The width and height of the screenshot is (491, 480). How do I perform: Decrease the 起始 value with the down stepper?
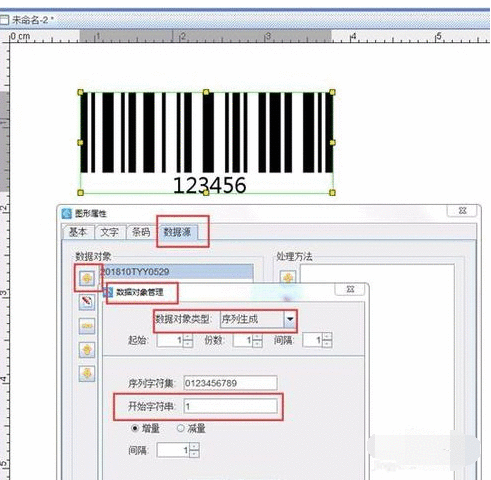[188, 344]
